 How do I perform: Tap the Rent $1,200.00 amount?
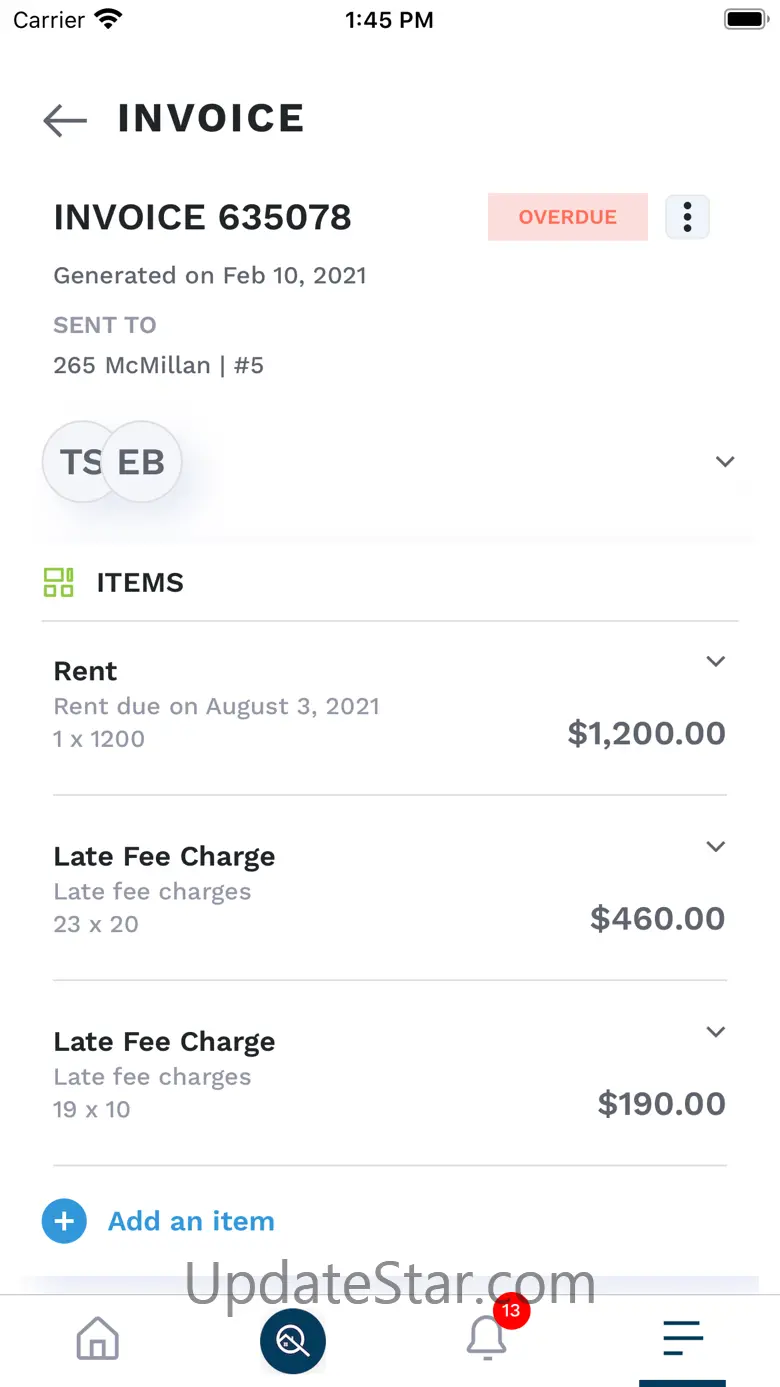[x=646, y=733]
